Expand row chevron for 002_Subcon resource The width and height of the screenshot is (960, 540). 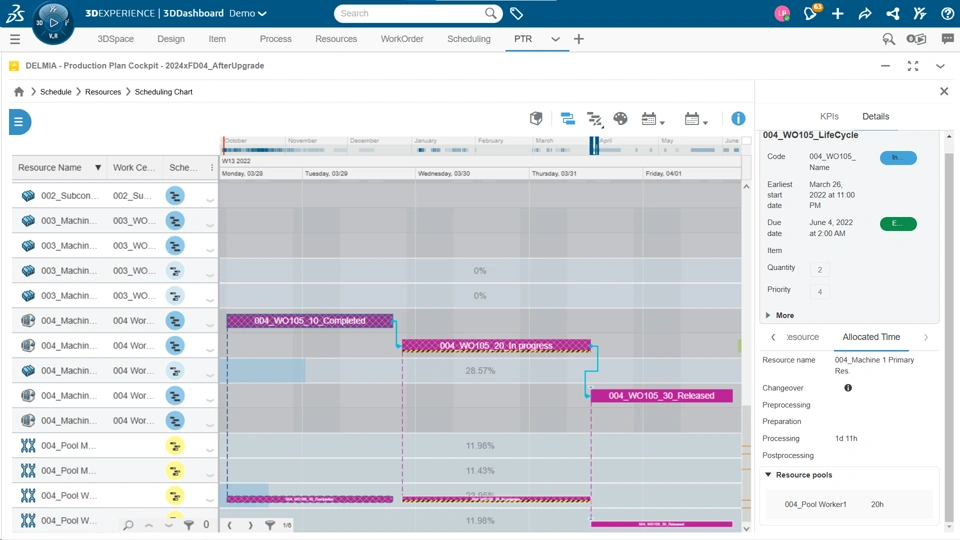point(210,199)
